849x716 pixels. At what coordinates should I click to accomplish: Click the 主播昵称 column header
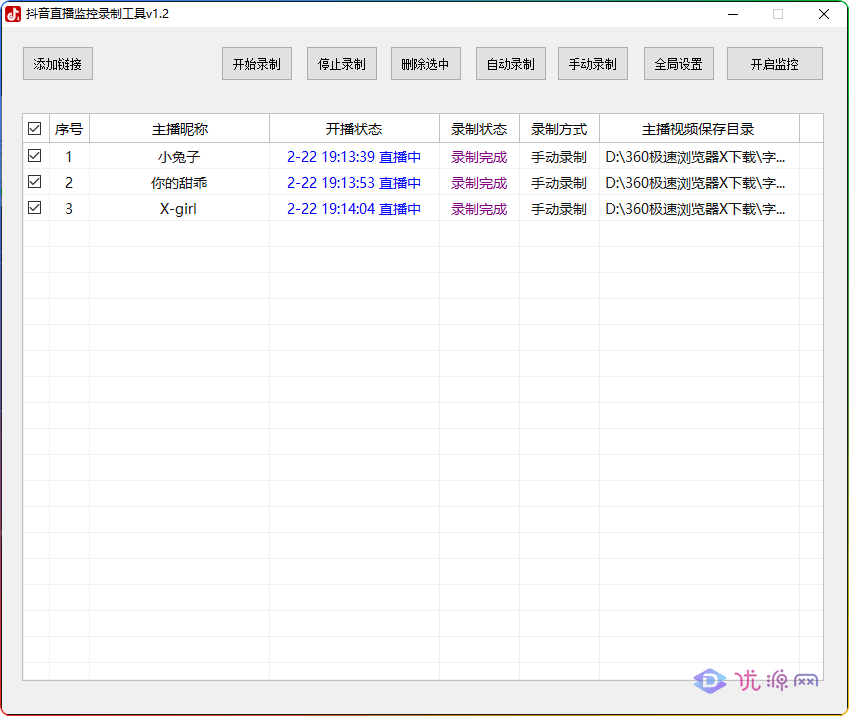180,129
